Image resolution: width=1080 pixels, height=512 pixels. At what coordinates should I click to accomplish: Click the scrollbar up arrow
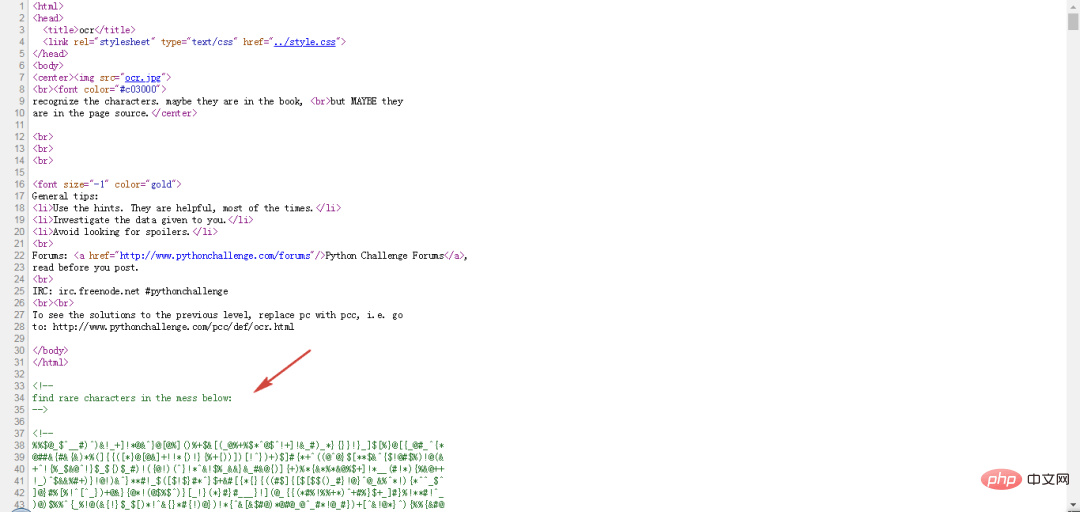1073,5
